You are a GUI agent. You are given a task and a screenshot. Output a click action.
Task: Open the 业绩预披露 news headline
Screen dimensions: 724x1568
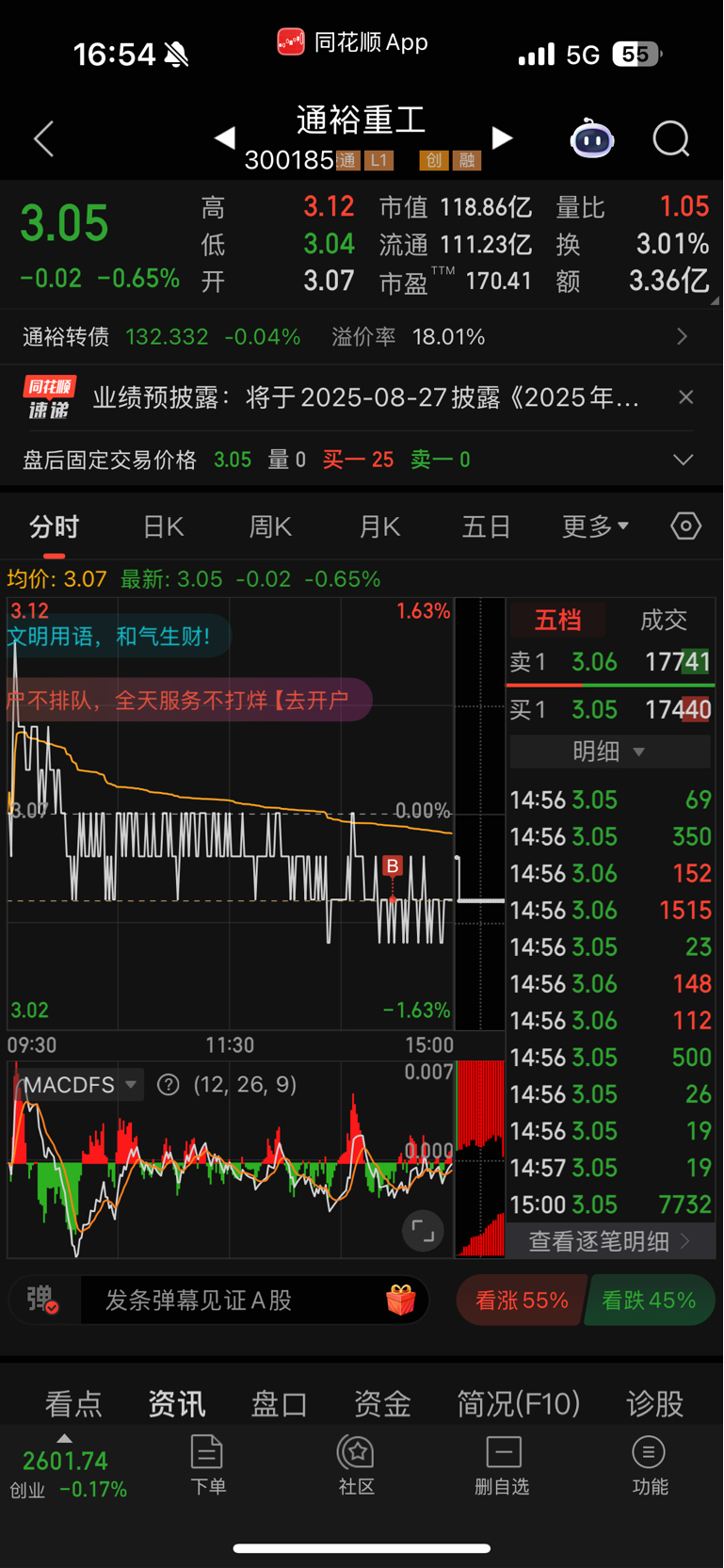367,397
